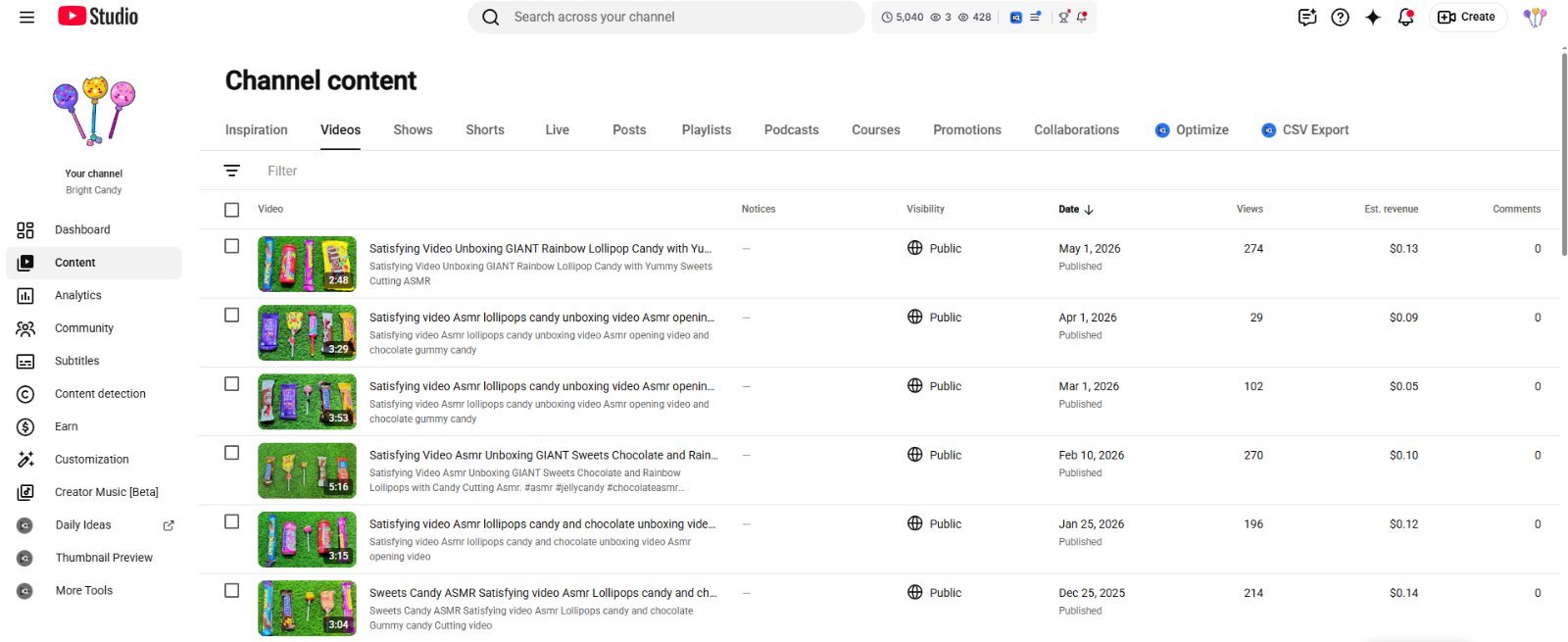The height and width of the screenshot is (642, 1568).
Task: Click the search magnifier icon
Action: tap(491, 17)
